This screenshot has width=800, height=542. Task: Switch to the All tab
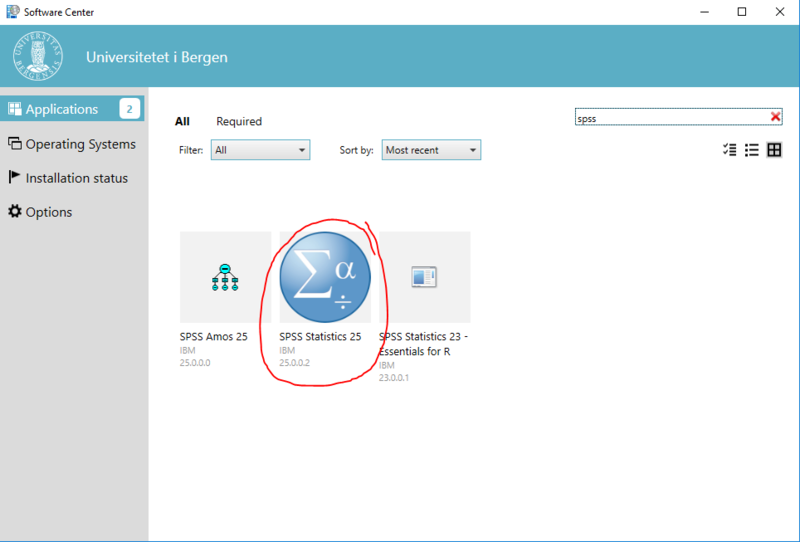coord(182,121)
